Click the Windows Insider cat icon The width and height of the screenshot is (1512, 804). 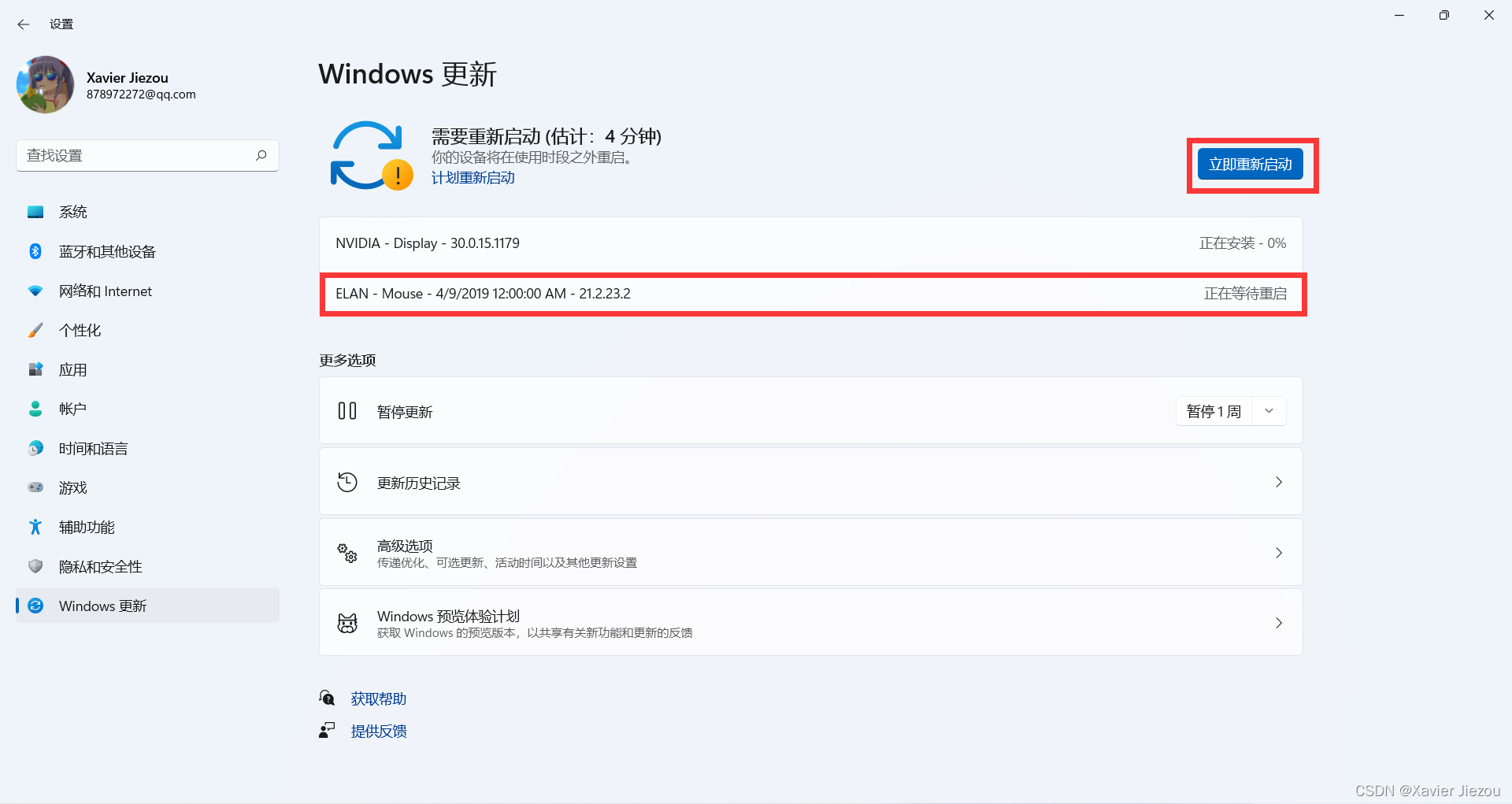point(347,623)
